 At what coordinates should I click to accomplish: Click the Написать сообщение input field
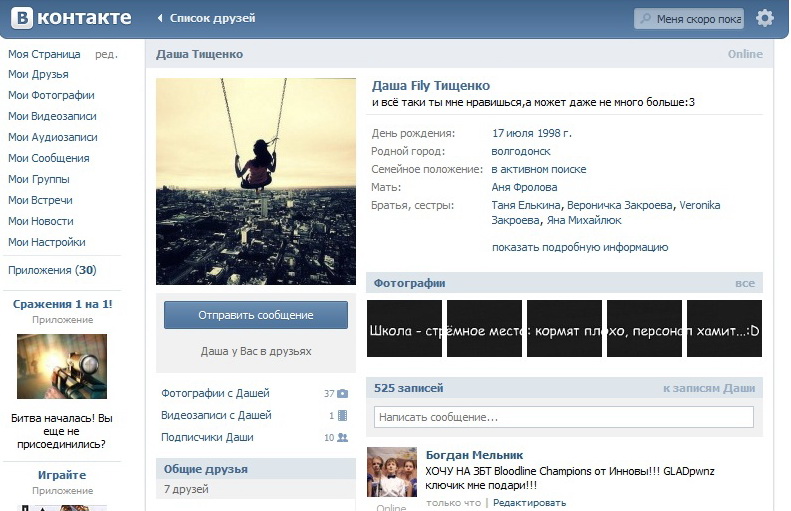pos(563,417)
